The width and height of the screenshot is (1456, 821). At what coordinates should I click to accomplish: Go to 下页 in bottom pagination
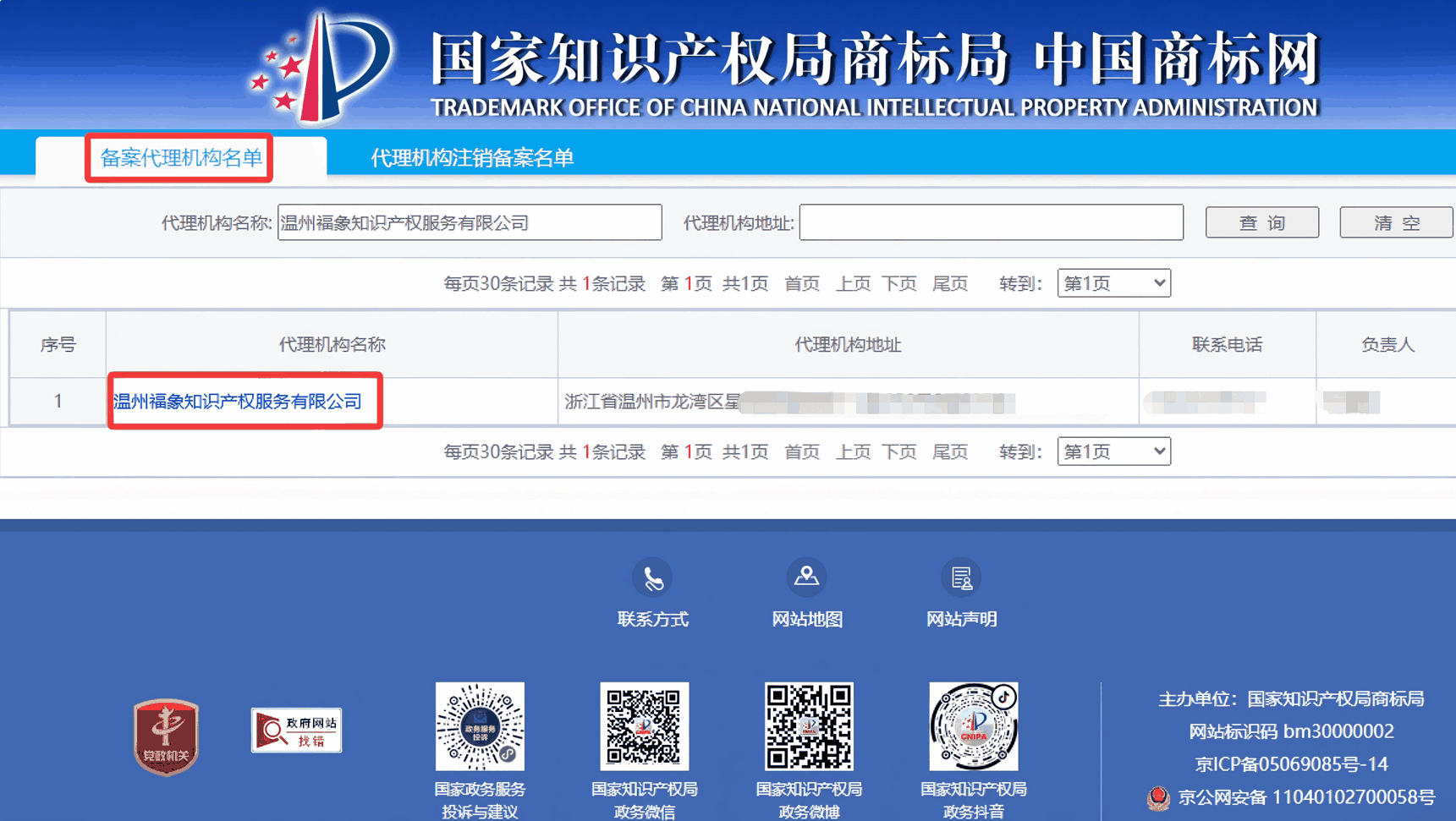(x=899, y=452)
